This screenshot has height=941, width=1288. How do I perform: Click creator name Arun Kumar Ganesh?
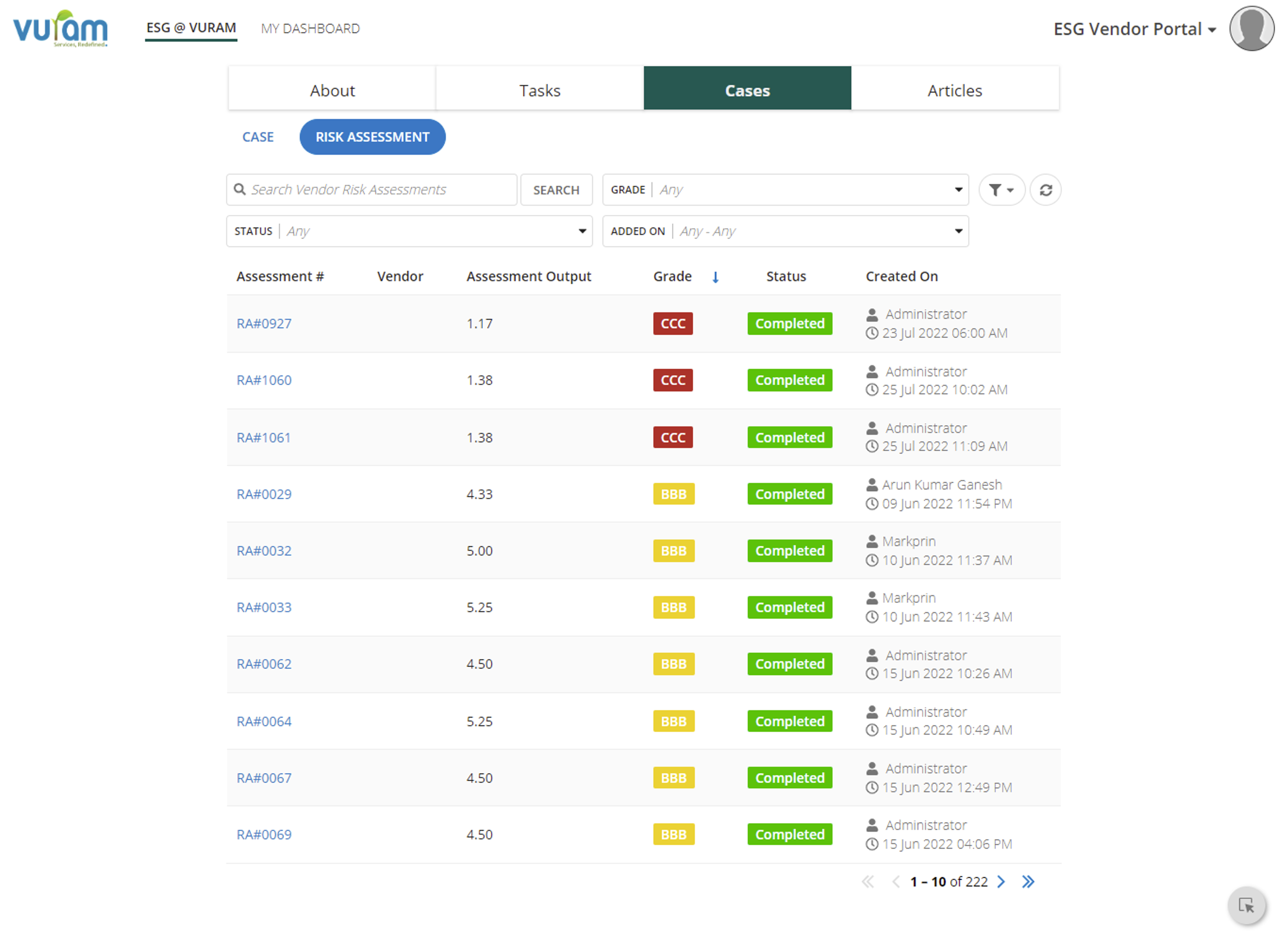click(942, 485)
